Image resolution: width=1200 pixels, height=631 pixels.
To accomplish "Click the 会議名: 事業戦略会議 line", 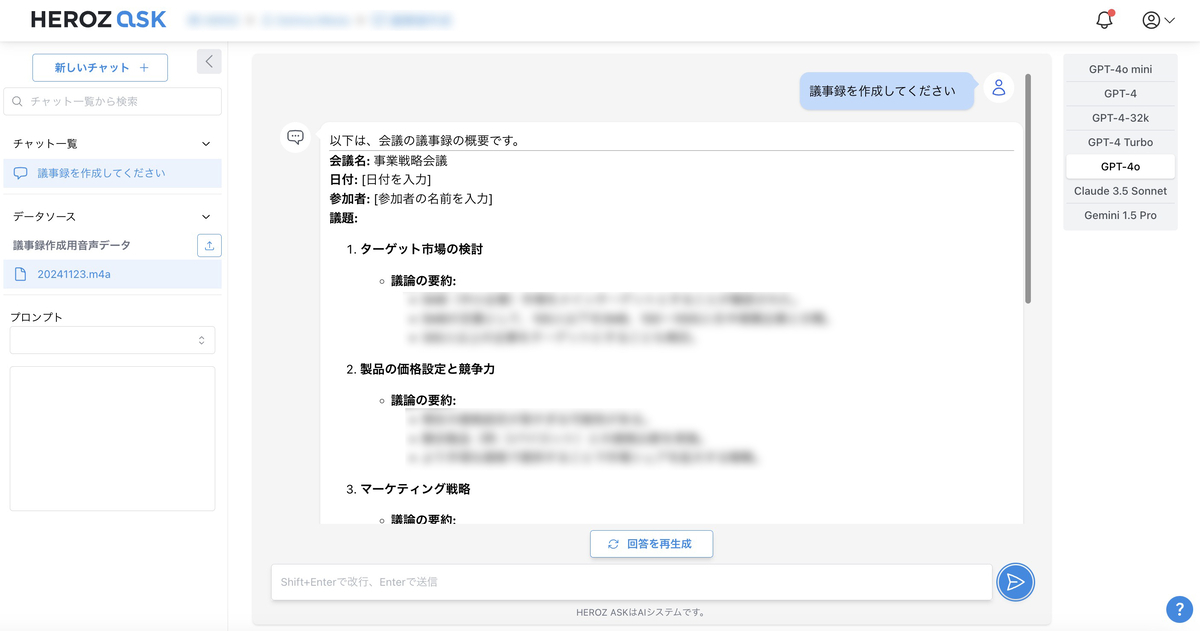I will tap(388, 160).
